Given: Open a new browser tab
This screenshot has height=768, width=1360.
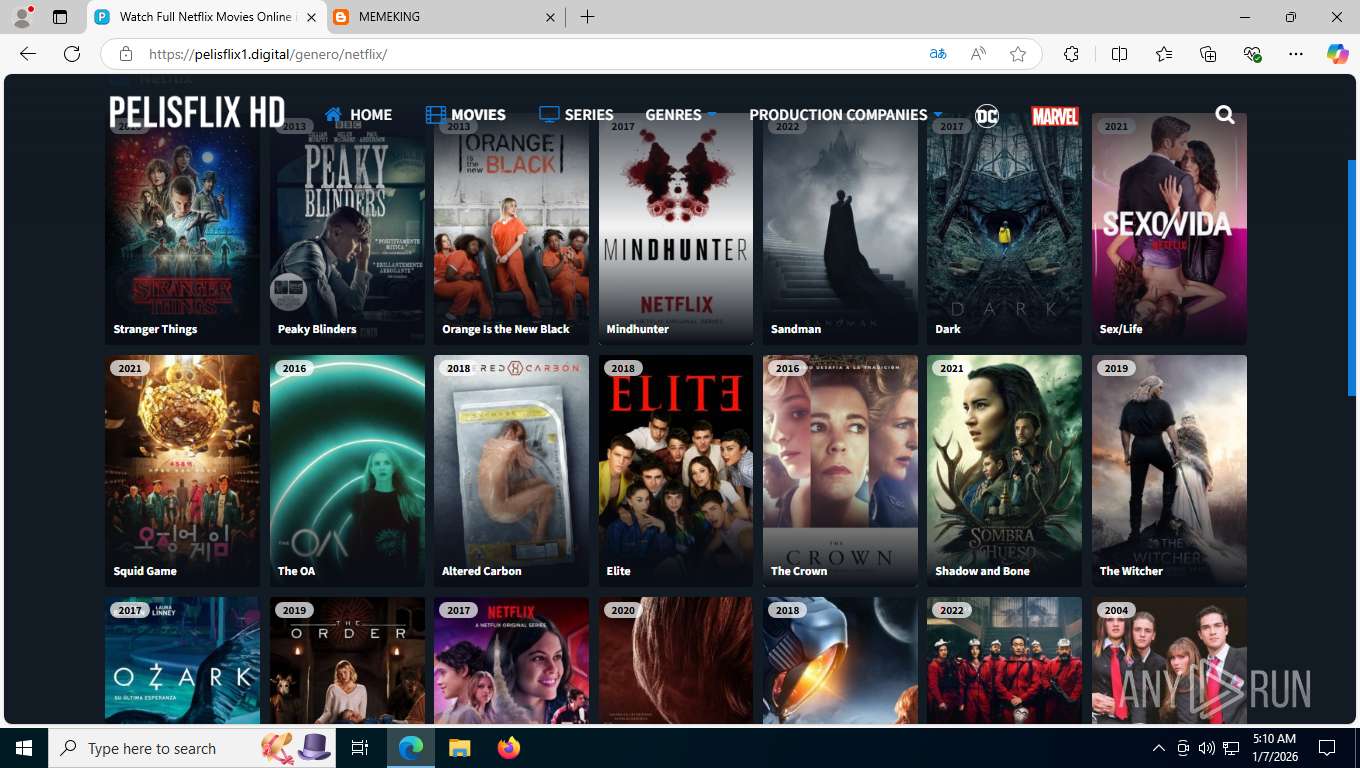Looking at the screenshot, I should tap(587, 17).
